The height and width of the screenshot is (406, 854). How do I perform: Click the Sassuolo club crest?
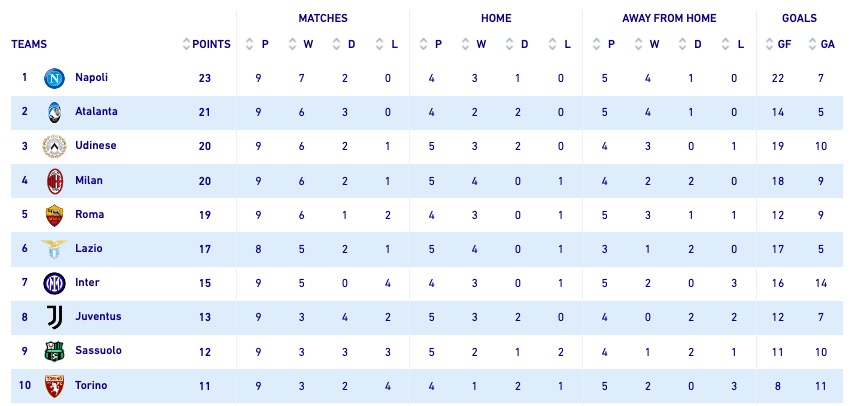(x=54, y=352)
